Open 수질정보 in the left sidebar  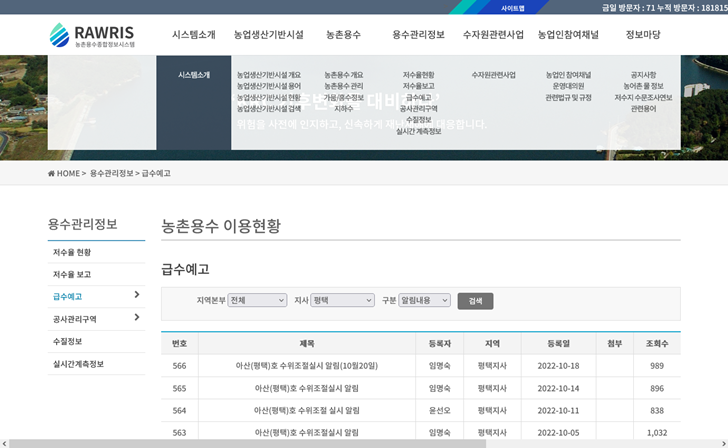[67, 341]
